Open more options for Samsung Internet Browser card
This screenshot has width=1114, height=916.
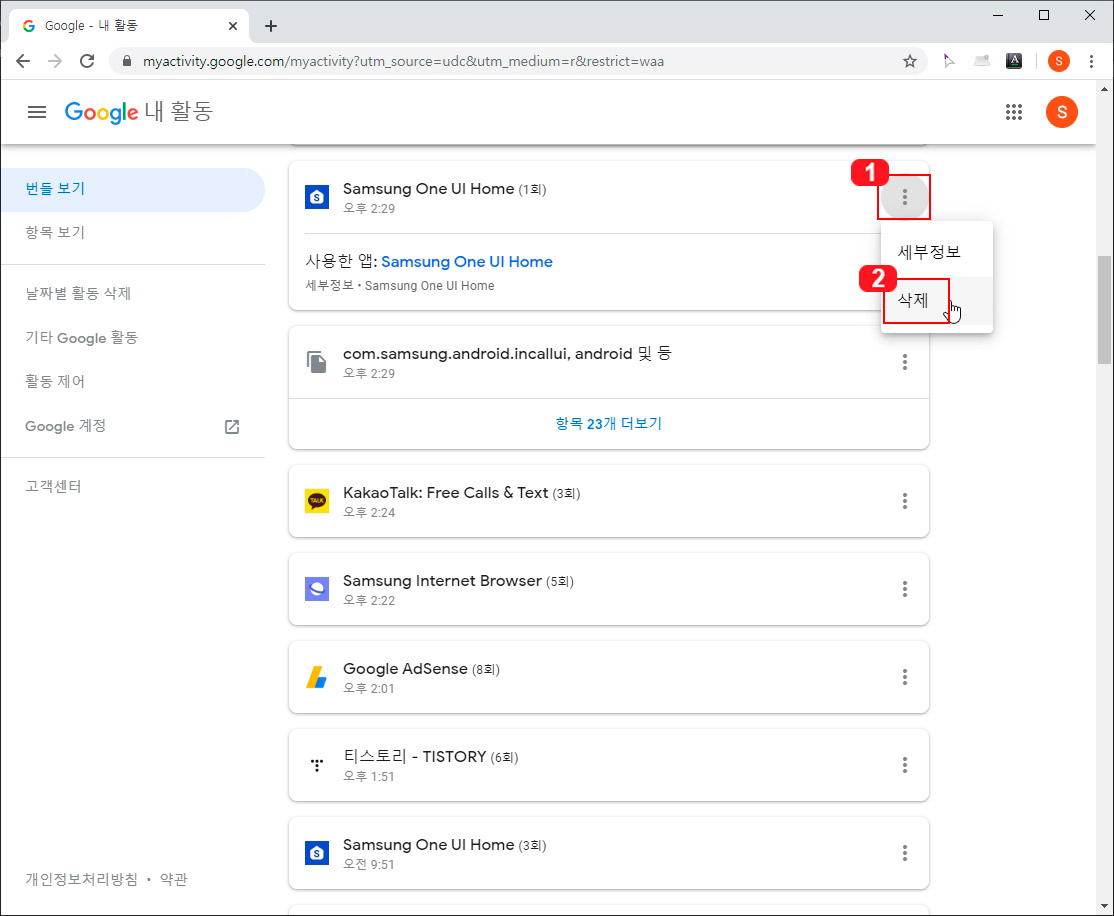[x=904, y=589]
